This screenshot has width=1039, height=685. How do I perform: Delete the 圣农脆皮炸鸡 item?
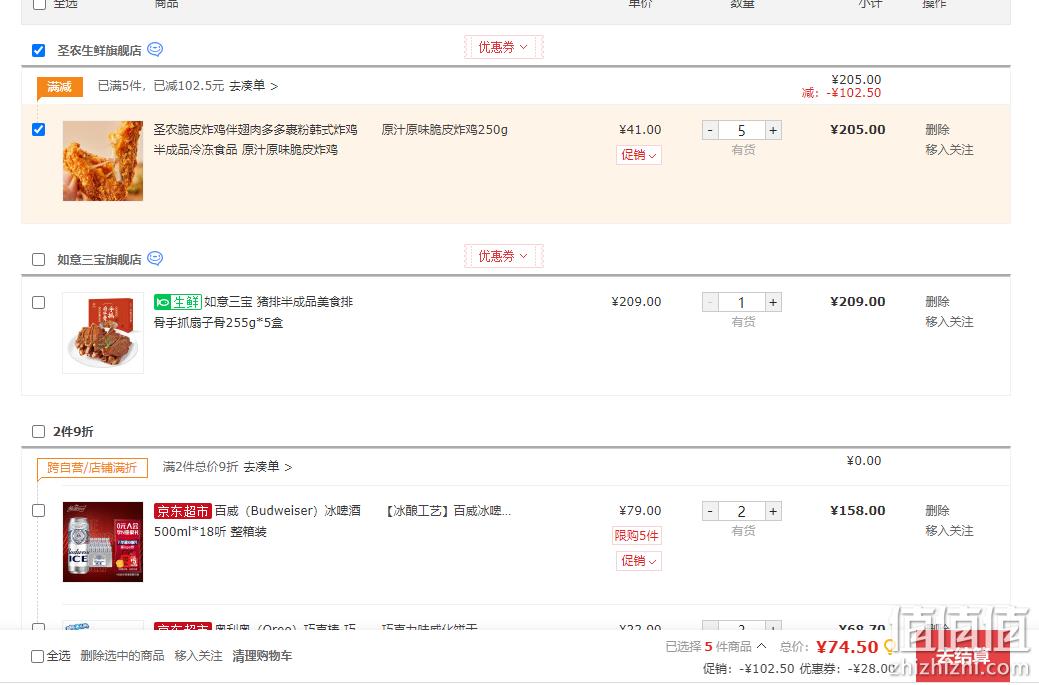pos(937,130)
